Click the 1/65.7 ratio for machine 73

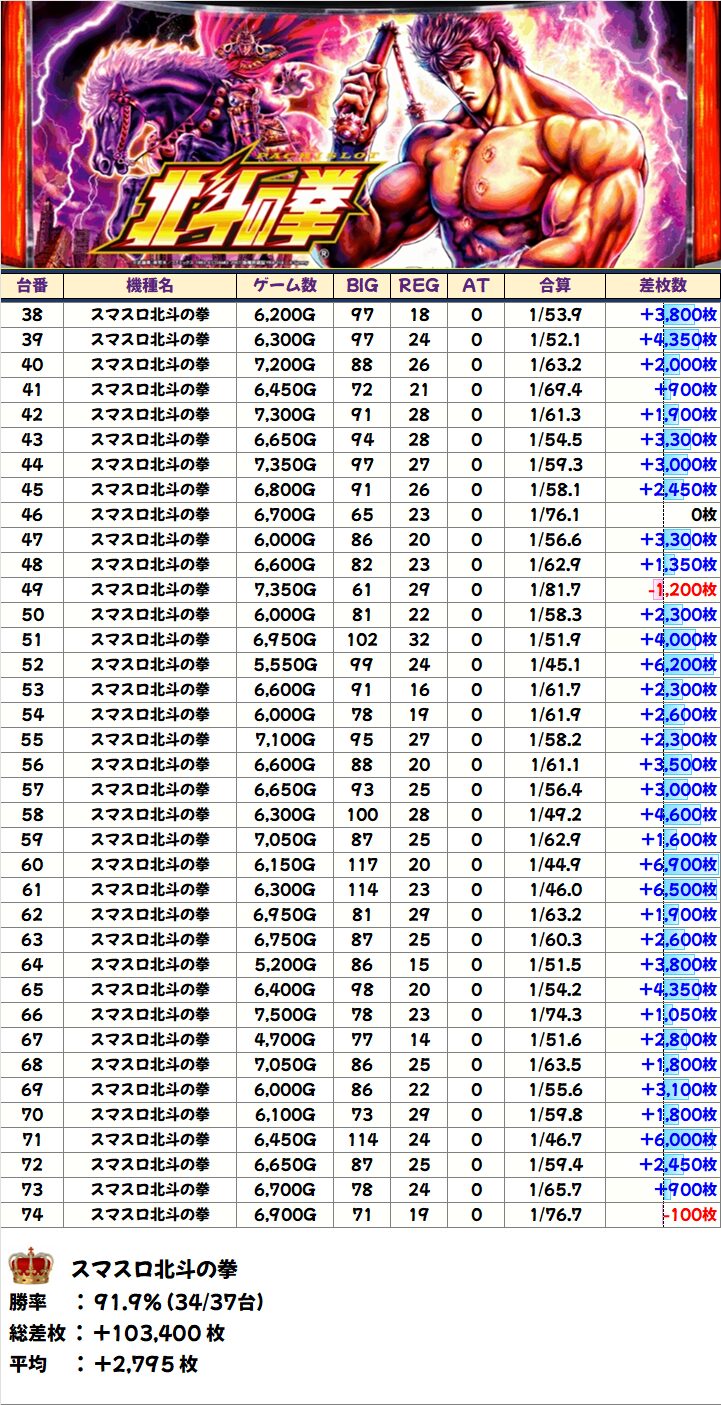click(x=555, y=1189)
